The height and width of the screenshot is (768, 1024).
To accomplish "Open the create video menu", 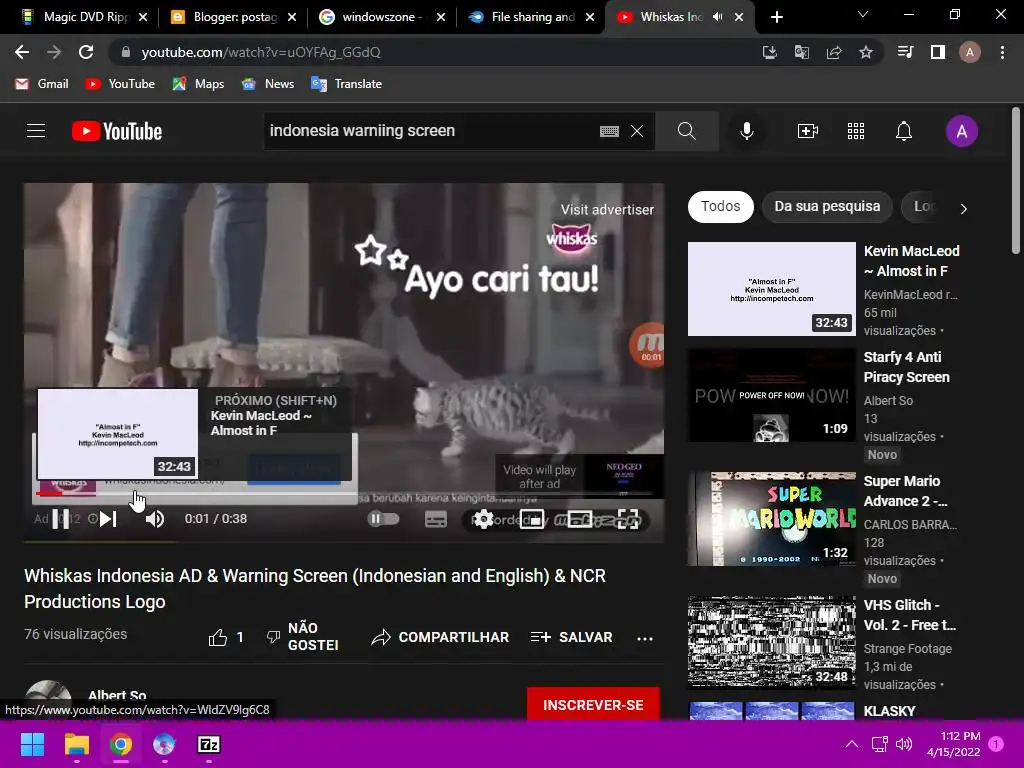I will (x=808, y=131).
